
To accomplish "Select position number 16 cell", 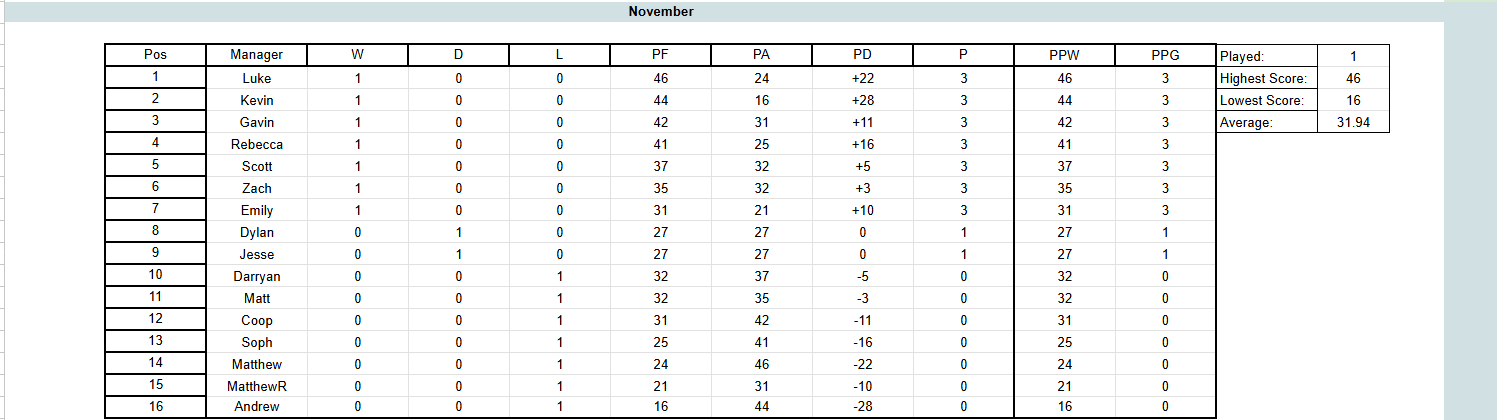I will coord(155,407).
